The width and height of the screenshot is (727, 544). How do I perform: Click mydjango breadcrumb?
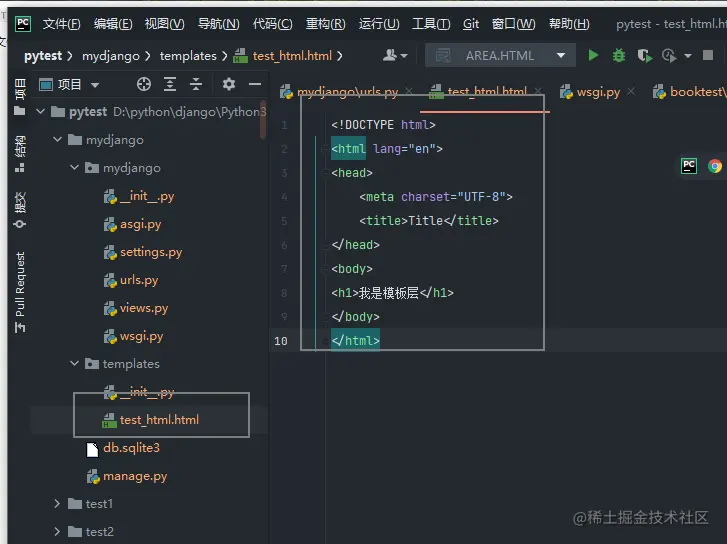click(111, 56)
